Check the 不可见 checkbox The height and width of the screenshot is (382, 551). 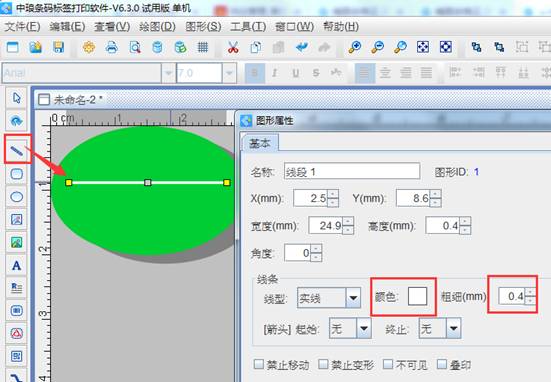[x=388, y=364]
